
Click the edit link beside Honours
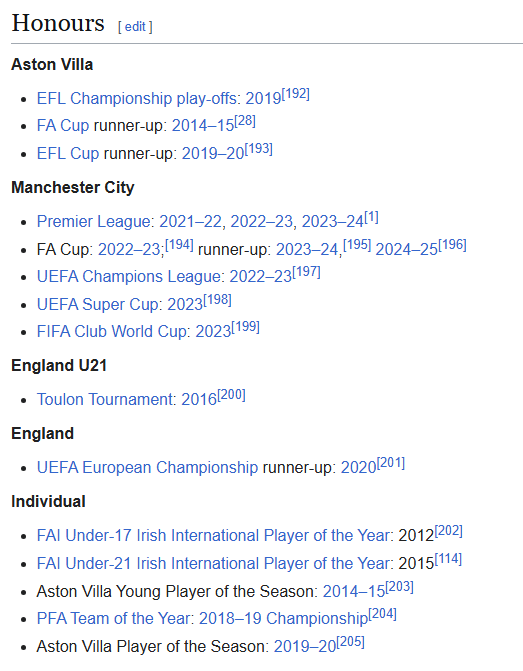coord(135,27)
